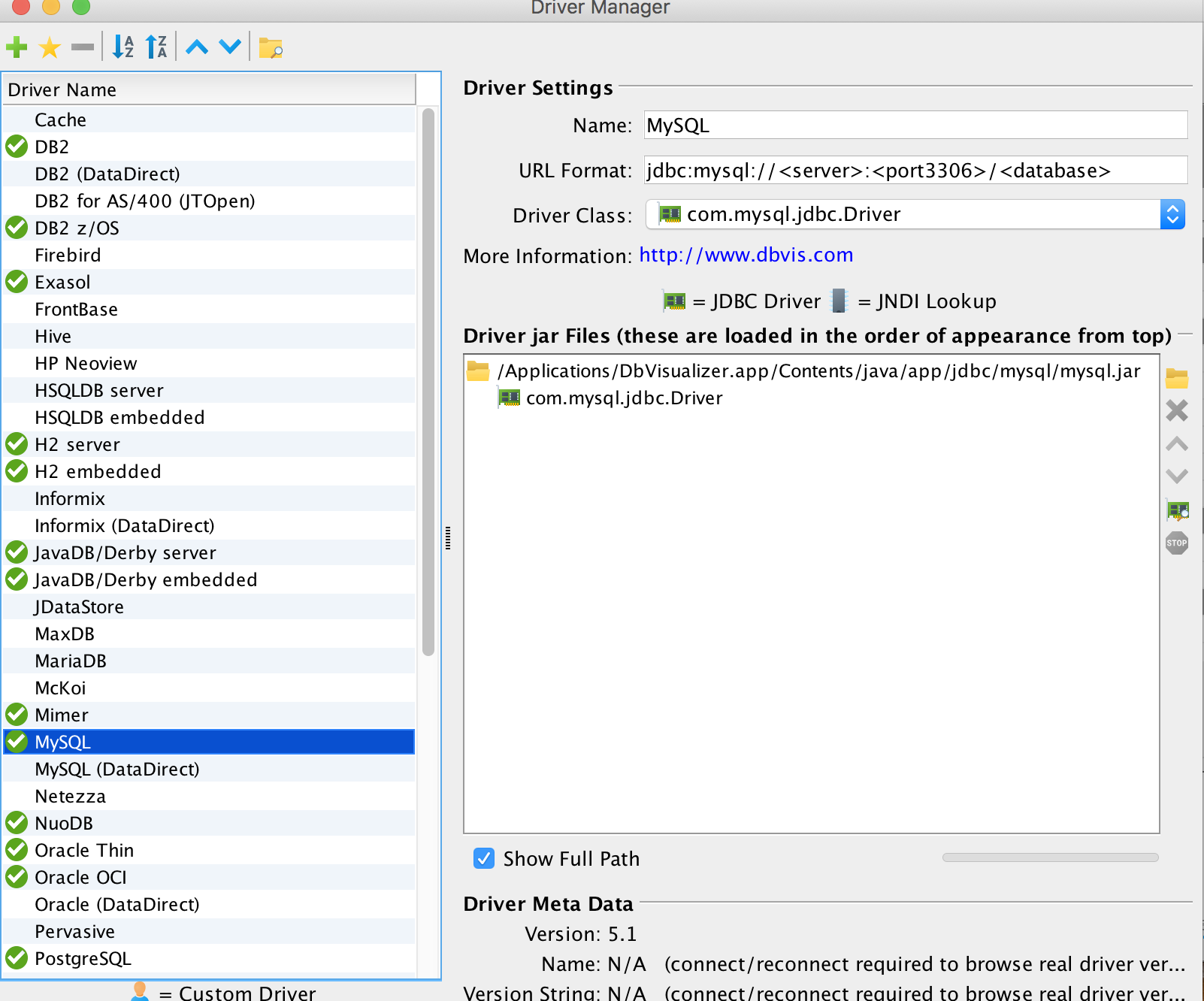
Task: Open the dbvis.com More Information link
Action: (746, 255)
